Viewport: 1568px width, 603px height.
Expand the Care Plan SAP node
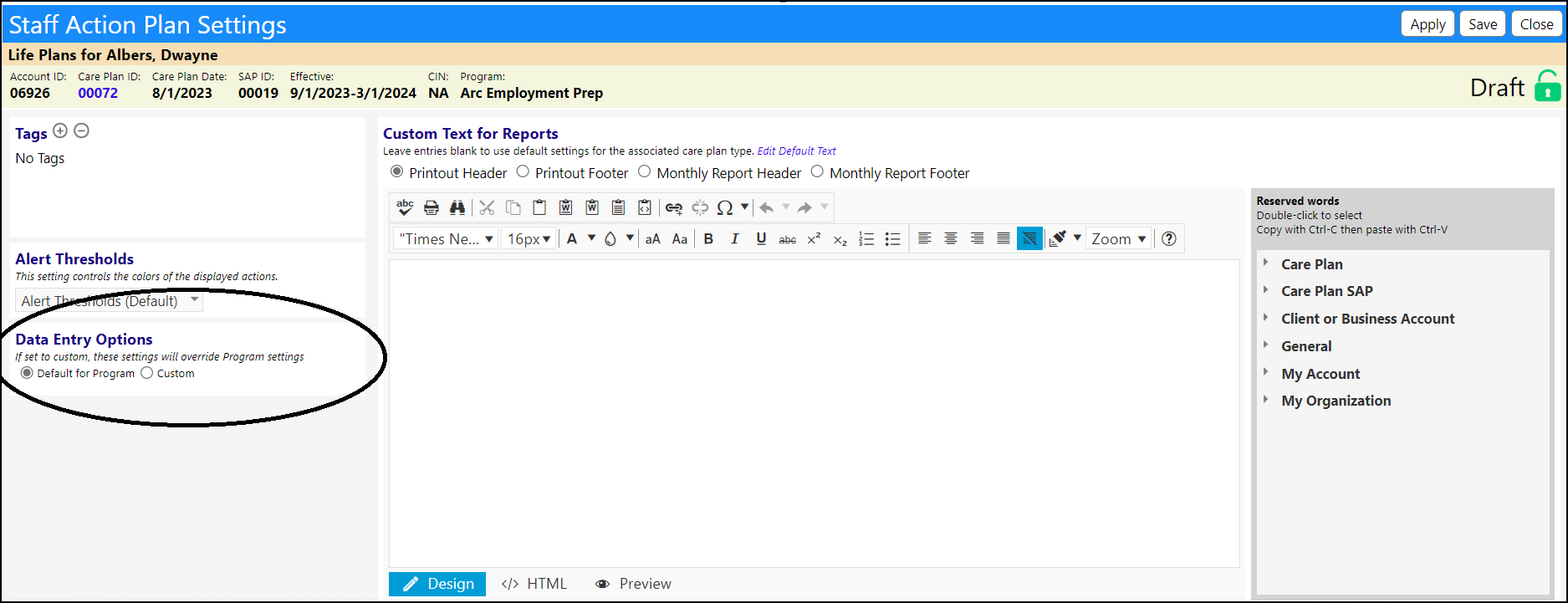coord(1266,289)
